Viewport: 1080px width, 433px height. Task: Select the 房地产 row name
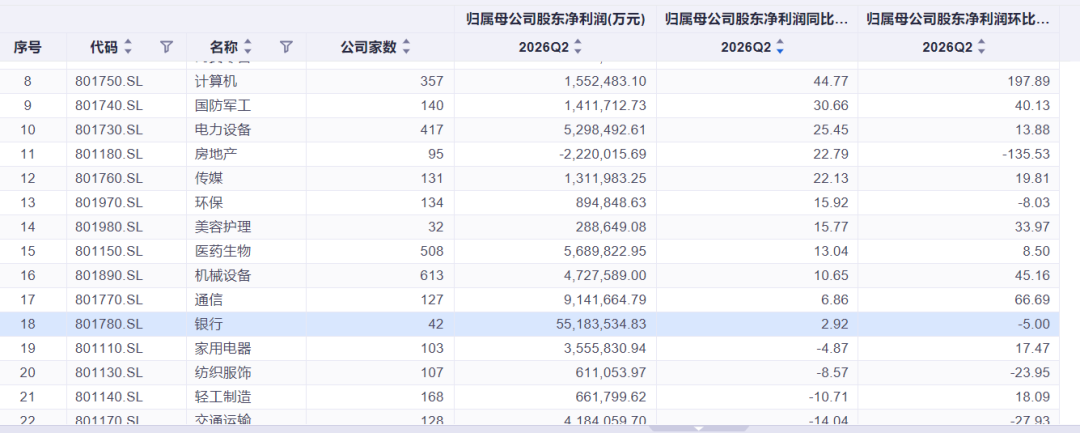[x=216, y=154]
